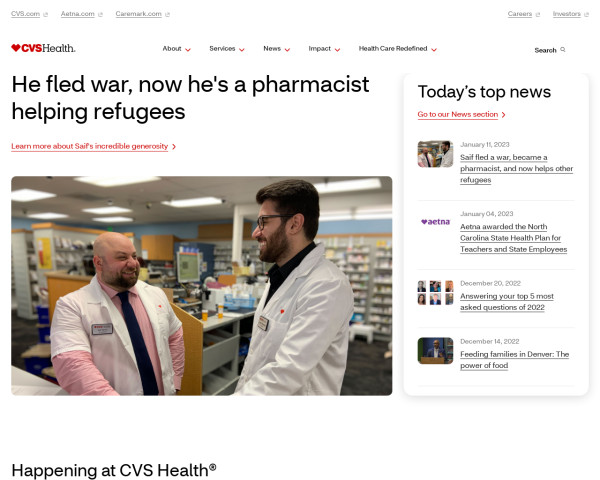The height and width of the screenshot is (480, 600).
Task: Expand the Services dropdown menu
Action: [x=227, y=49]
